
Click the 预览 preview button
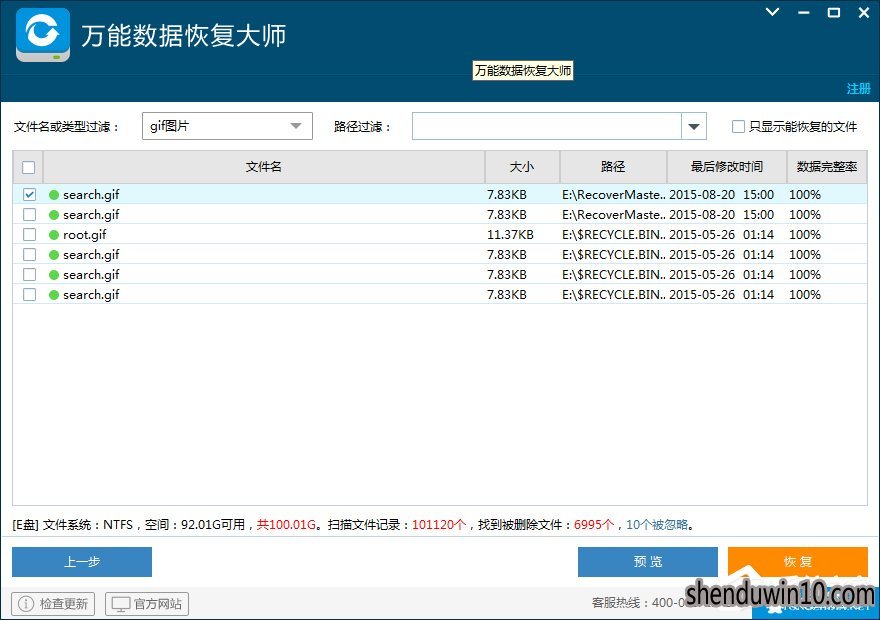pyautogui.click(x=648, y=562)
